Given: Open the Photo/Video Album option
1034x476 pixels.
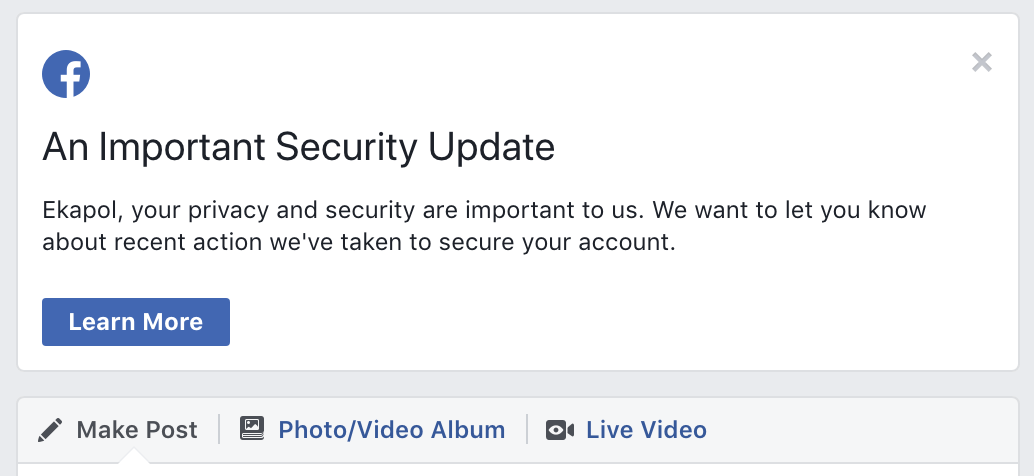Looking at the screenshot, I should click(373, 430).
